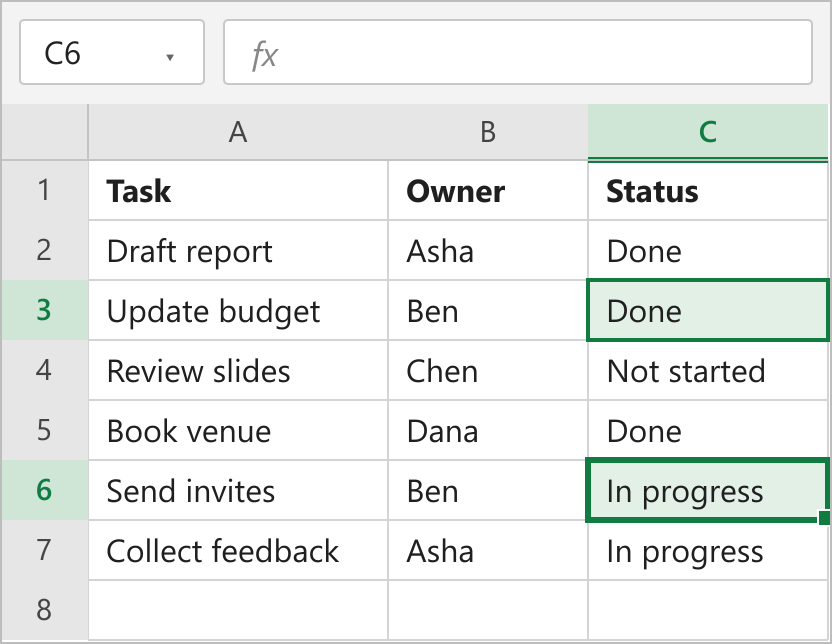
Task: Select row 8 header
Action: (x=45, y=610)
